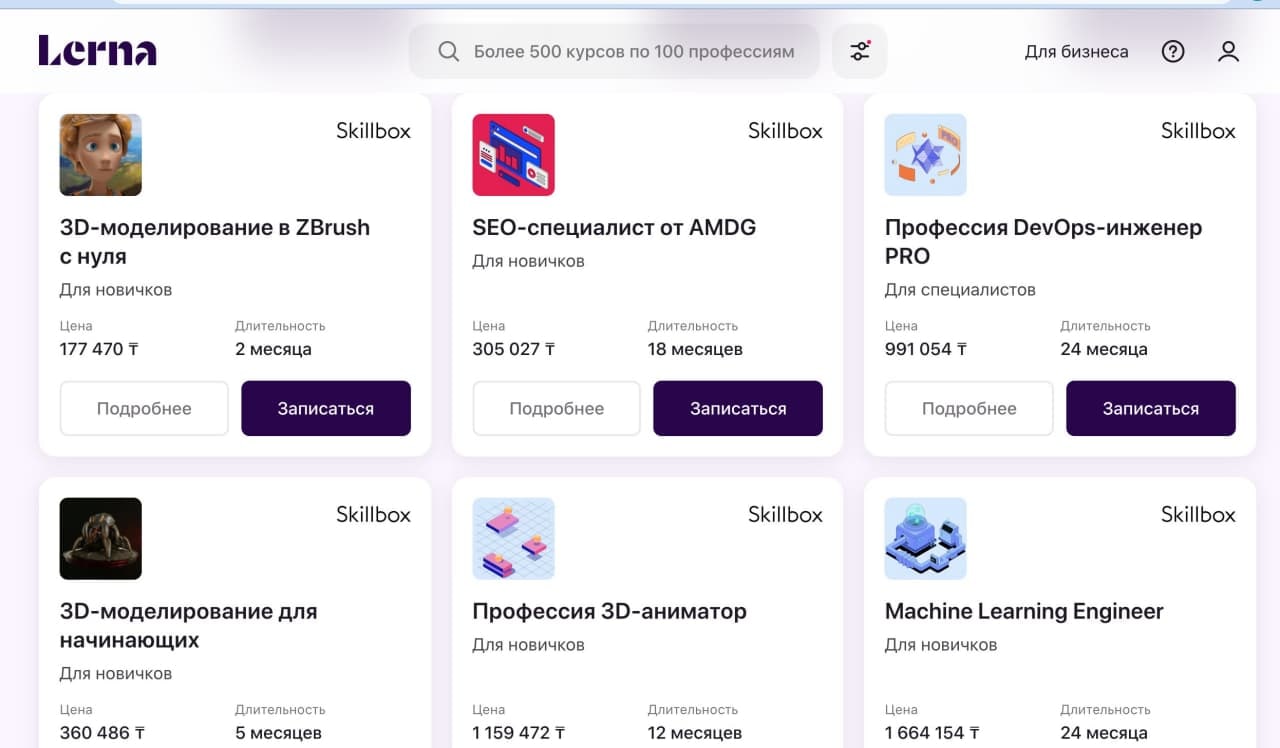Viewport: 1280px width, 748px height.
Task: Click the DevOps-инженер course thumbnail
Action: click(x=925, y=155)
